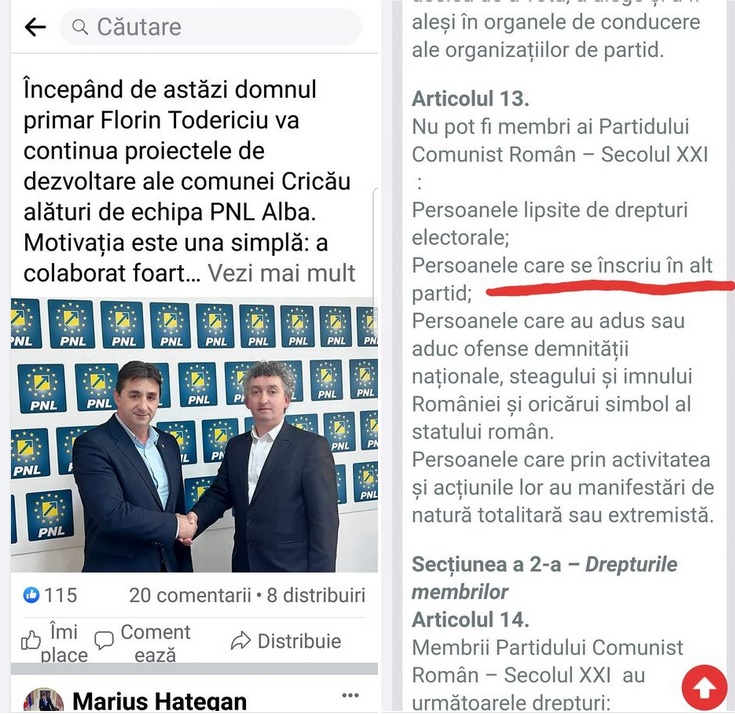The image size is (735, 714).
Task: Click the Distribuie share arrow icon
Action: click(241, 641)
